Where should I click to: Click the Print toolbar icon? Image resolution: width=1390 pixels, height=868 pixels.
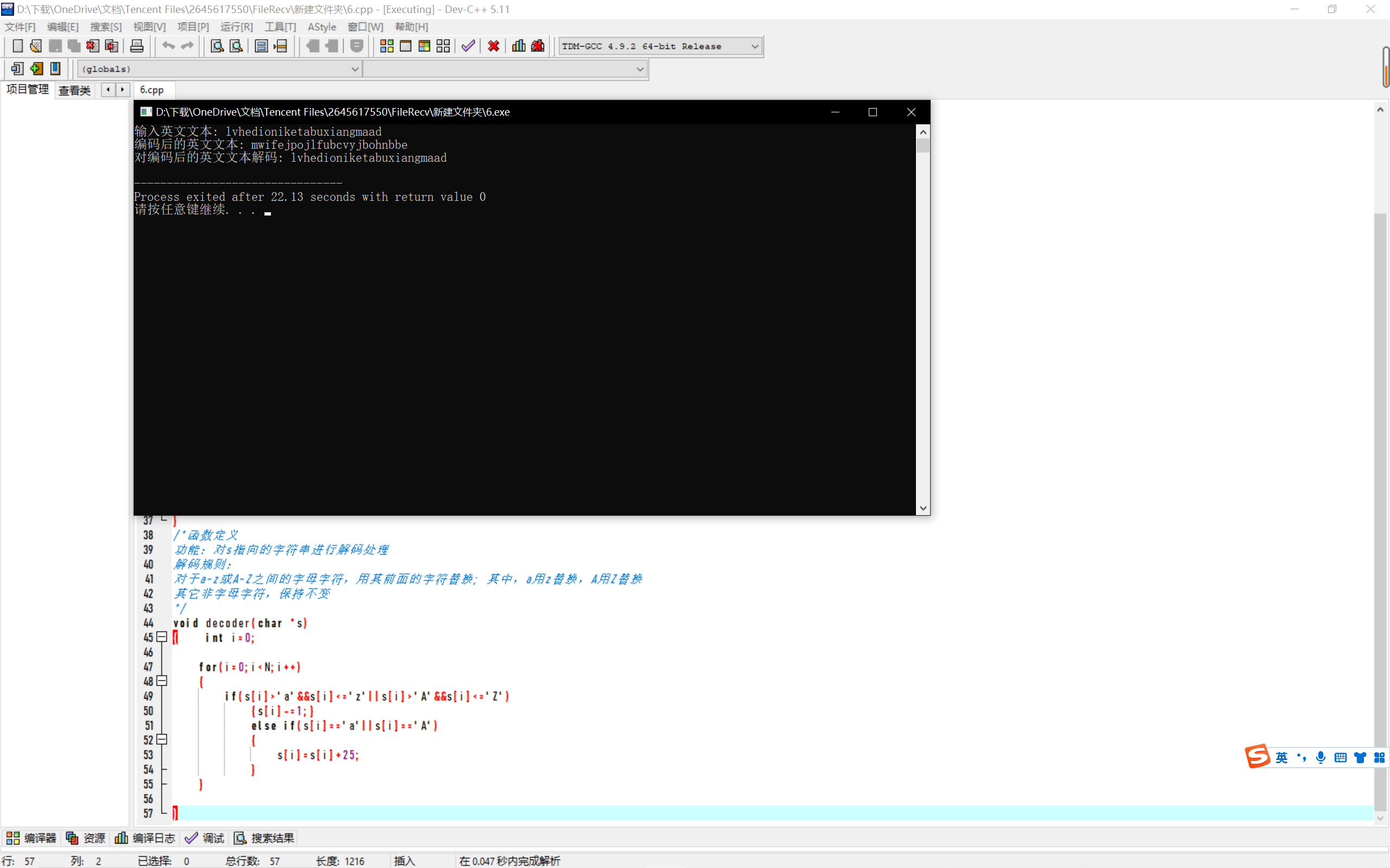click(x=137, y=46)
